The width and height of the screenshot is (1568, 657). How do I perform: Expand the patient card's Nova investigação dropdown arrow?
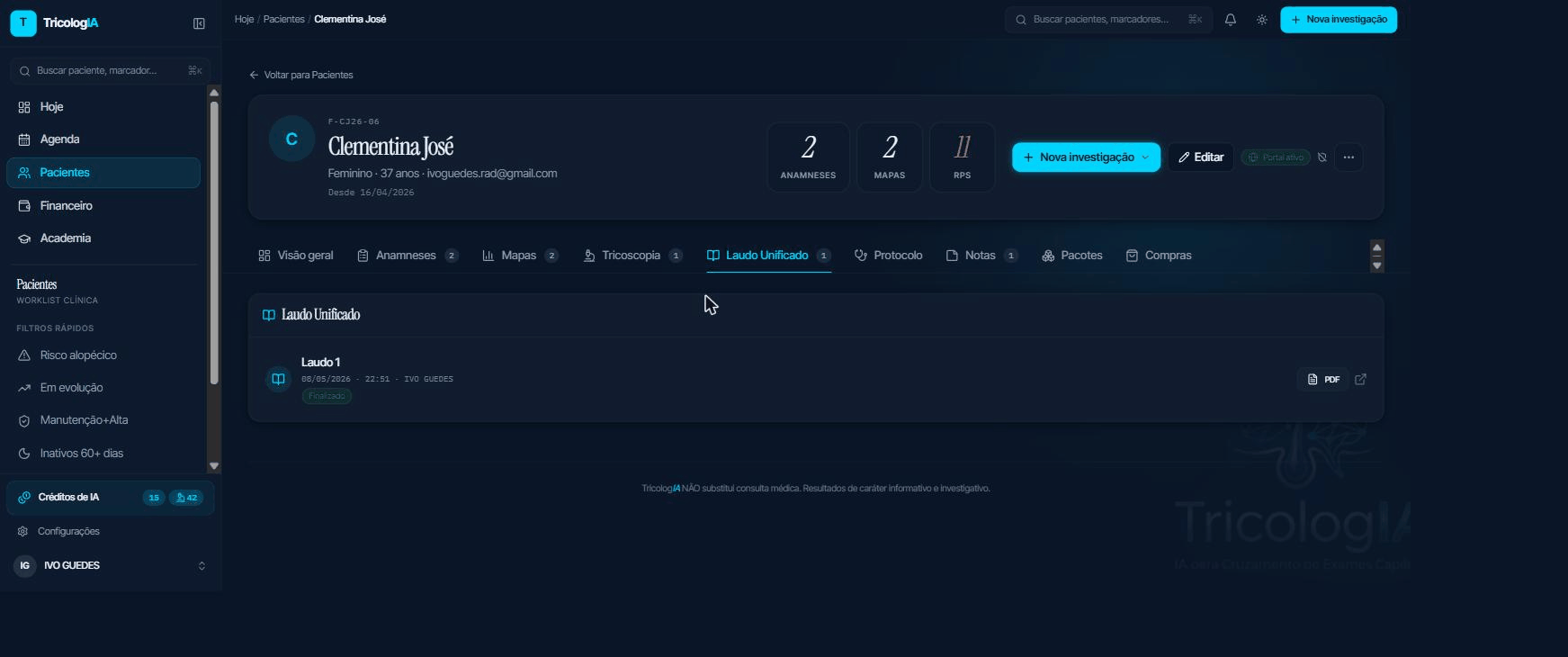tap(1145, 157)
